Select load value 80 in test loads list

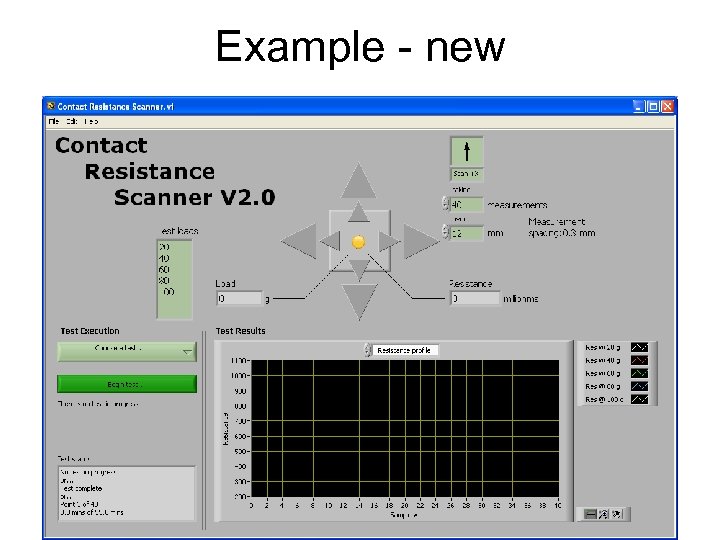pos(164,280)
